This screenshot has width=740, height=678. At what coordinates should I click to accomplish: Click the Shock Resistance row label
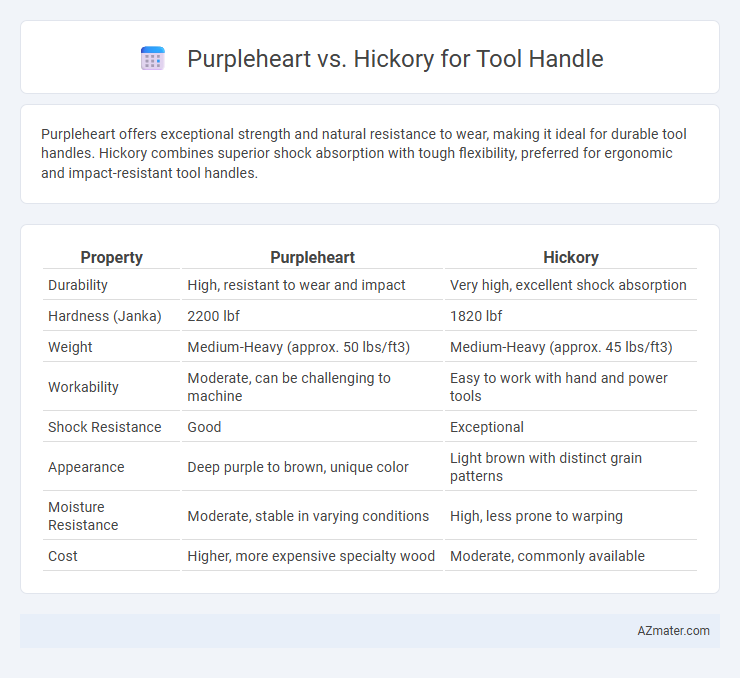coord(105,427)
